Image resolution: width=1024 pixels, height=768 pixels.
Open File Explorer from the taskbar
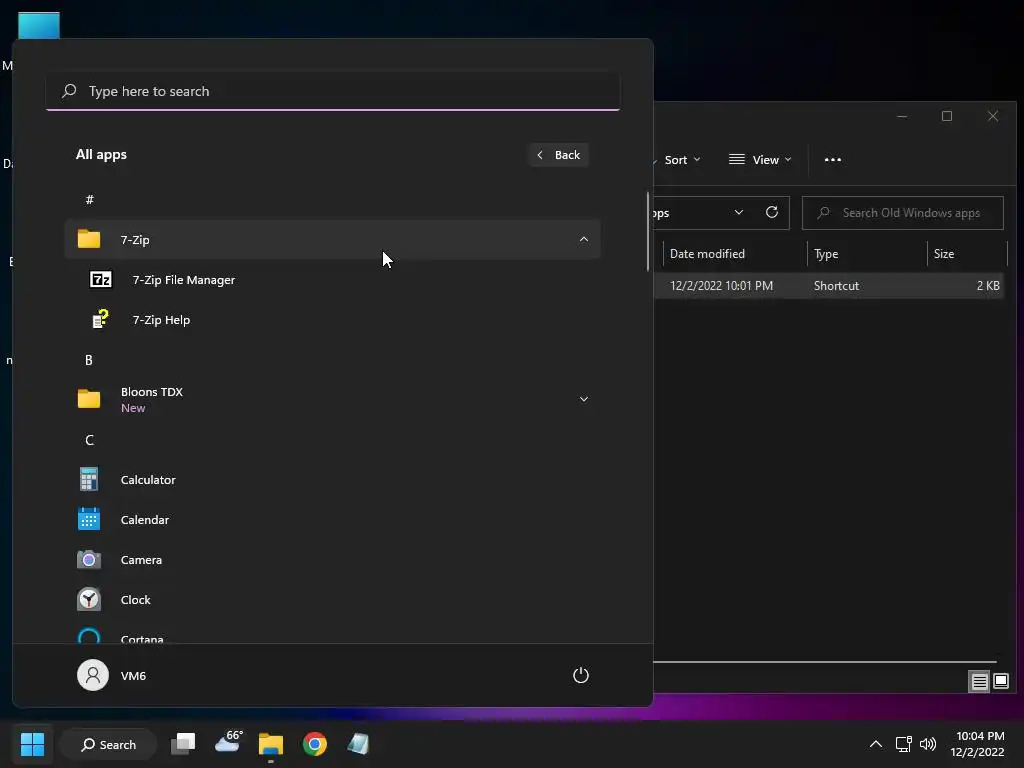point(271,744)
